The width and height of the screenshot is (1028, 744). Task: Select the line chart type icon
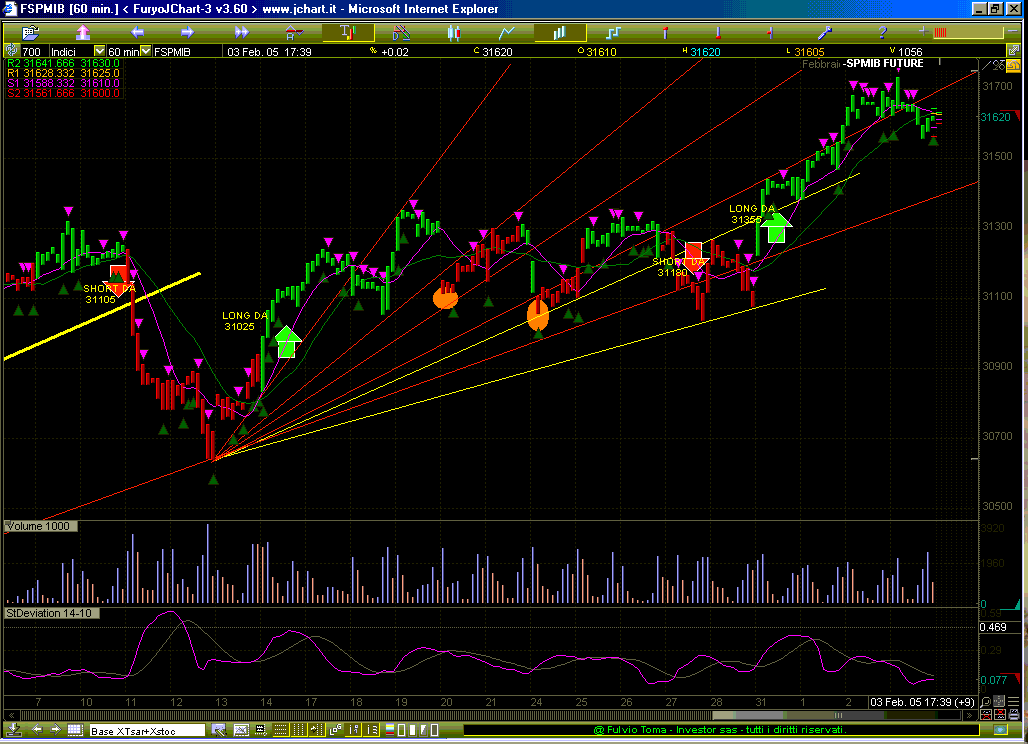508,32
